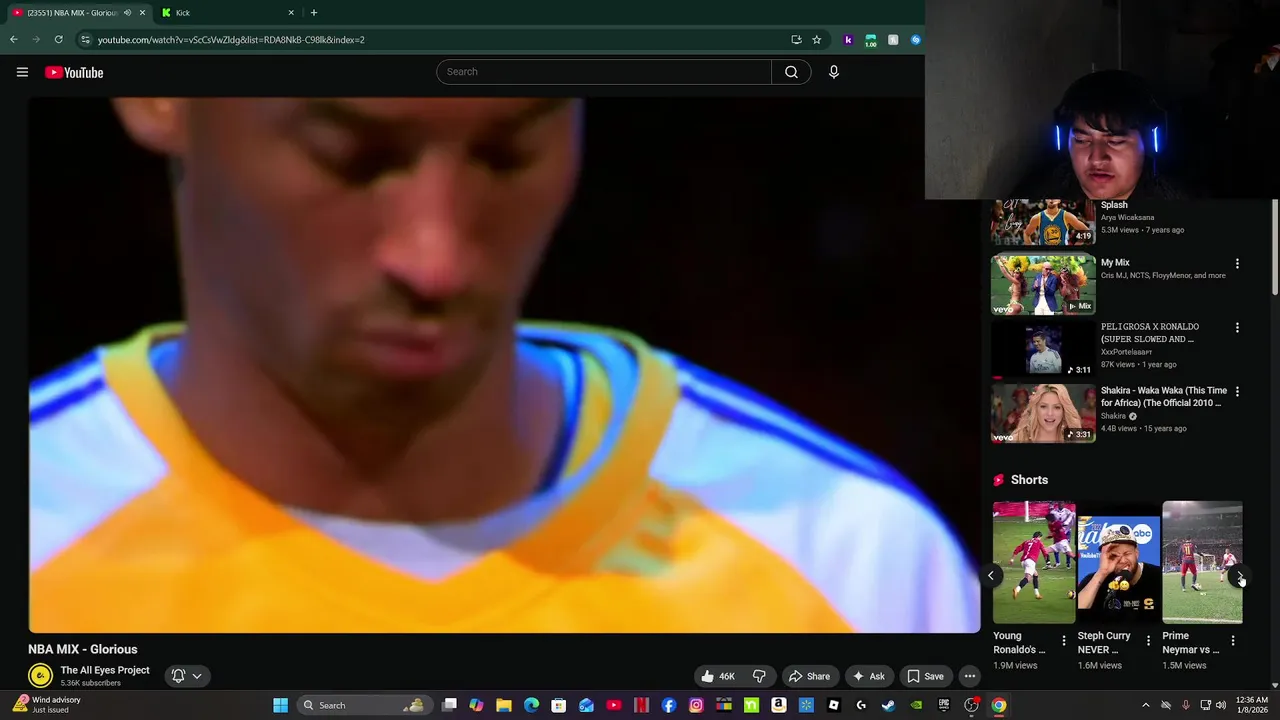Open Shakira Waka Waka video thumbnail

(x=1043, y=413)
